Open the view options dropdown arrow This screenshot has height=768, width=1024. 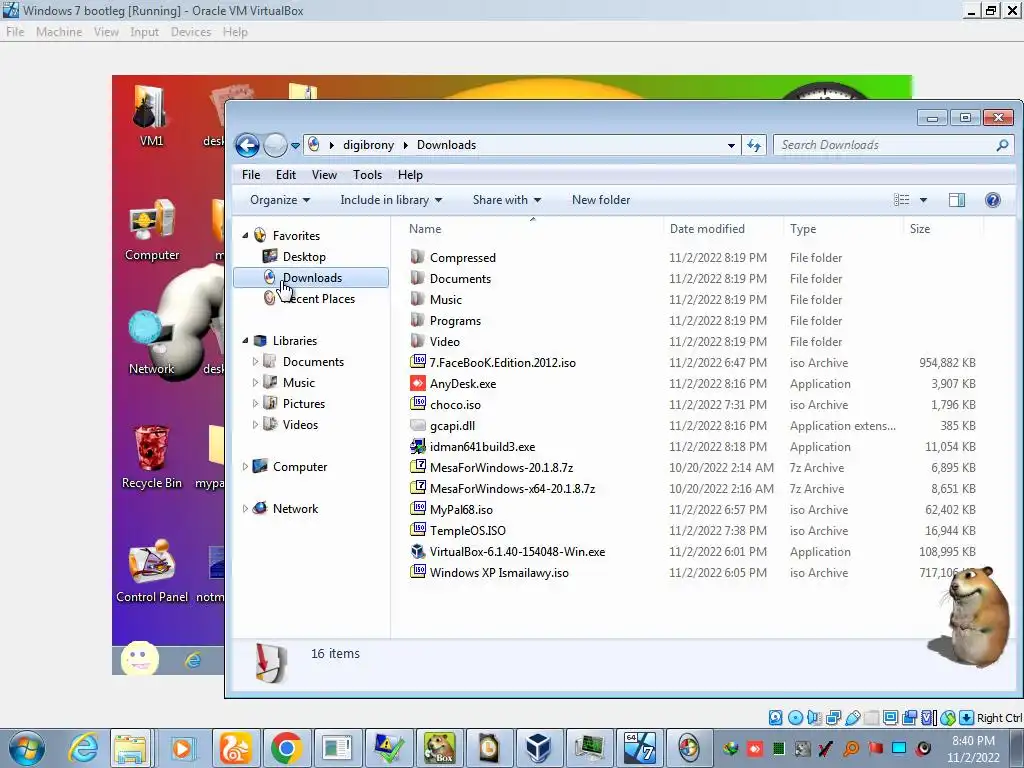(x=923, y=200)
